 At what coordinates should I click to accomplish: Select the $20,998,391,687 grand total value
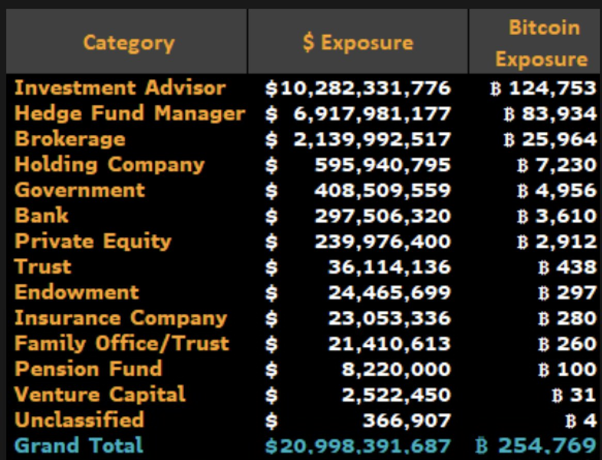[358, 445]
